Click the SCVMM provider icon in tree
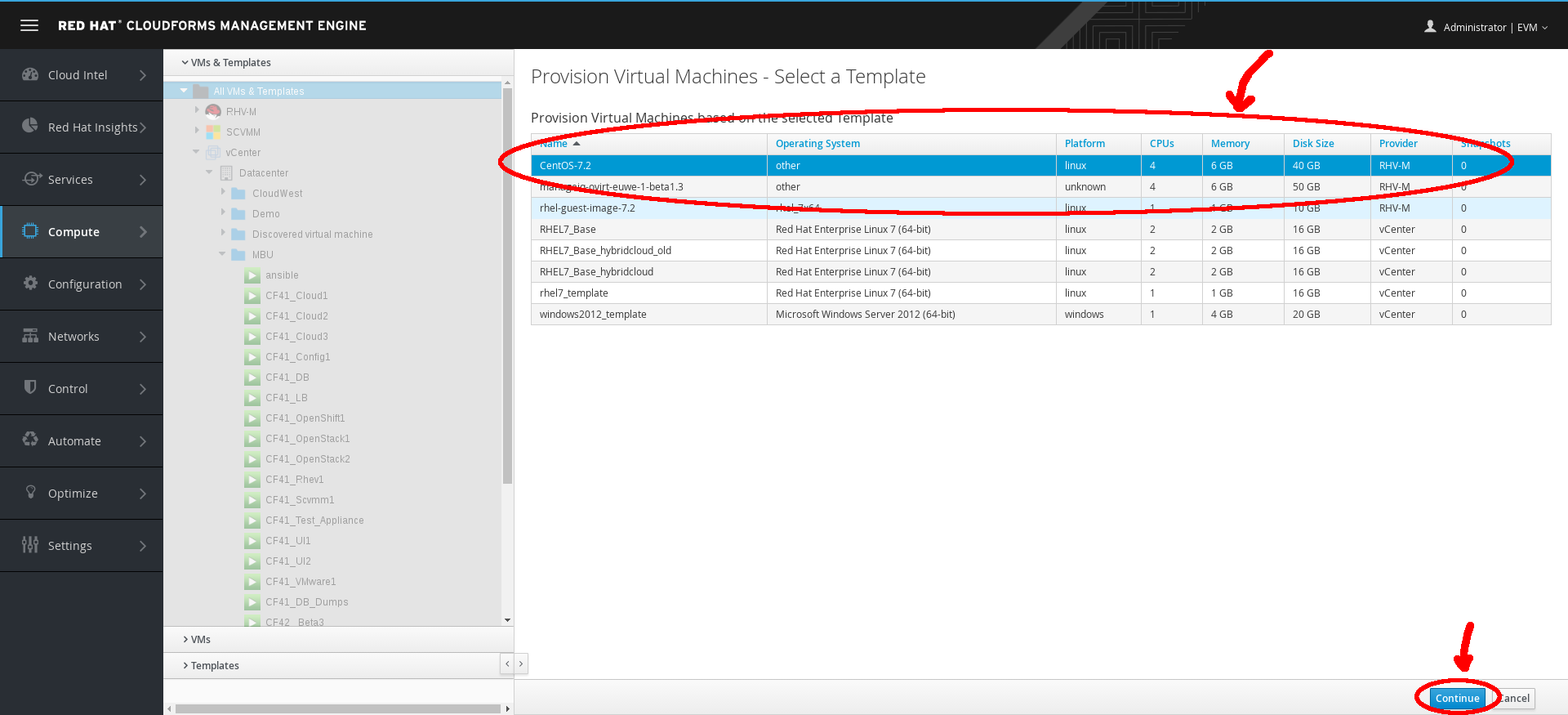The image size is (1568, 715). (213, 132)
